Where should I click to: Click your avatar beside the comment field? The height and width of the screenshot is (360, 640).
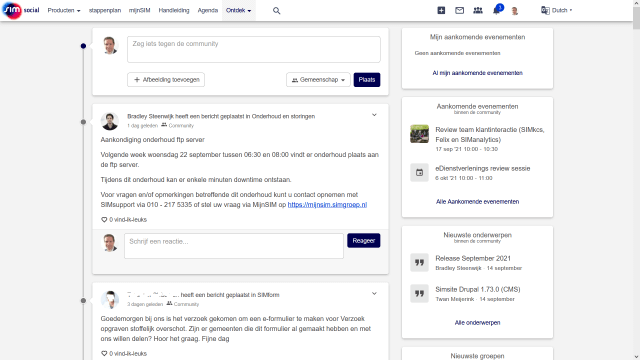point(110,242)
